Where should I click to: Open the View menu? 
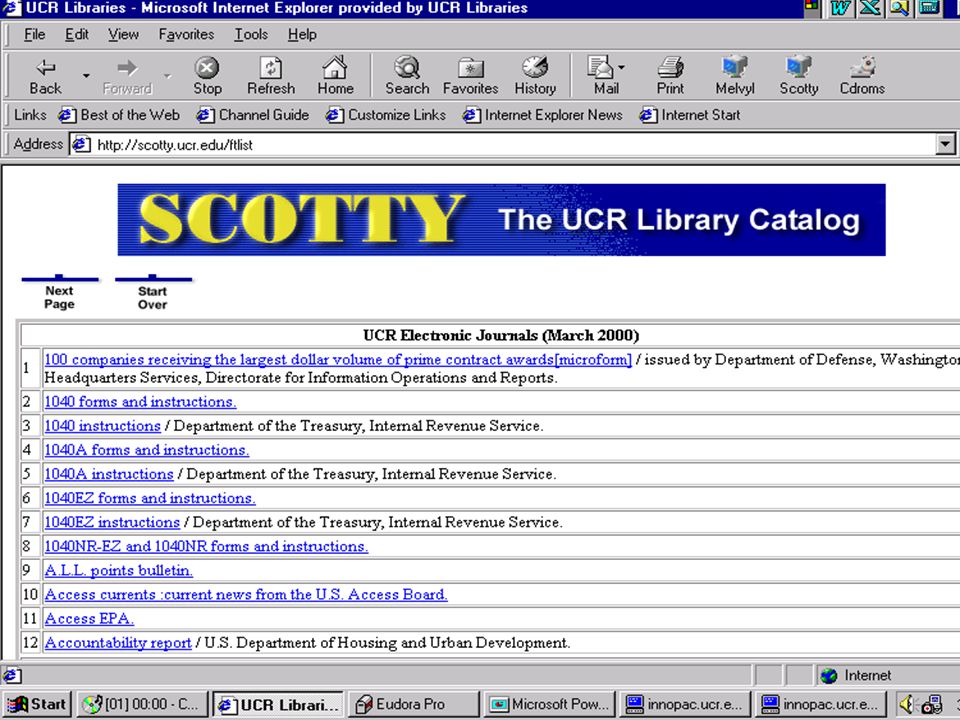[x=123, y=34]
